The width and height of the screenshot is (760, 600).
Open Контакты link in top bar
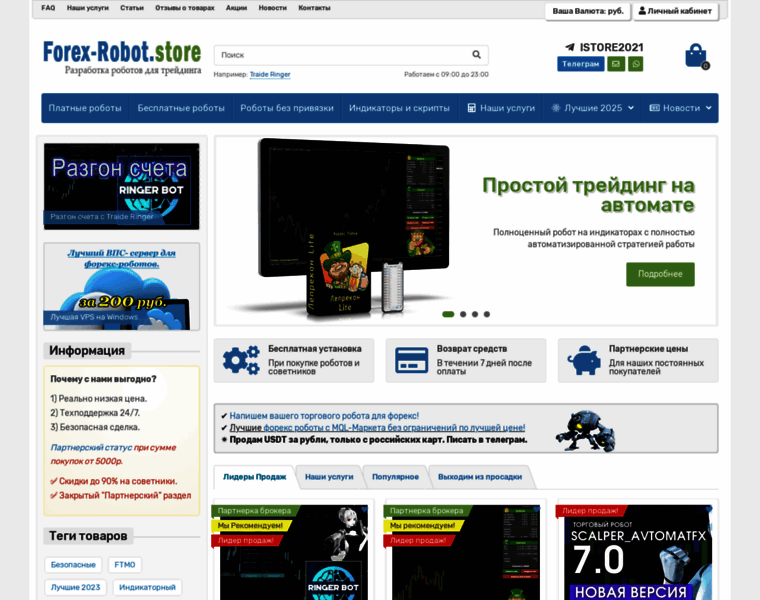tap(315, 8)
